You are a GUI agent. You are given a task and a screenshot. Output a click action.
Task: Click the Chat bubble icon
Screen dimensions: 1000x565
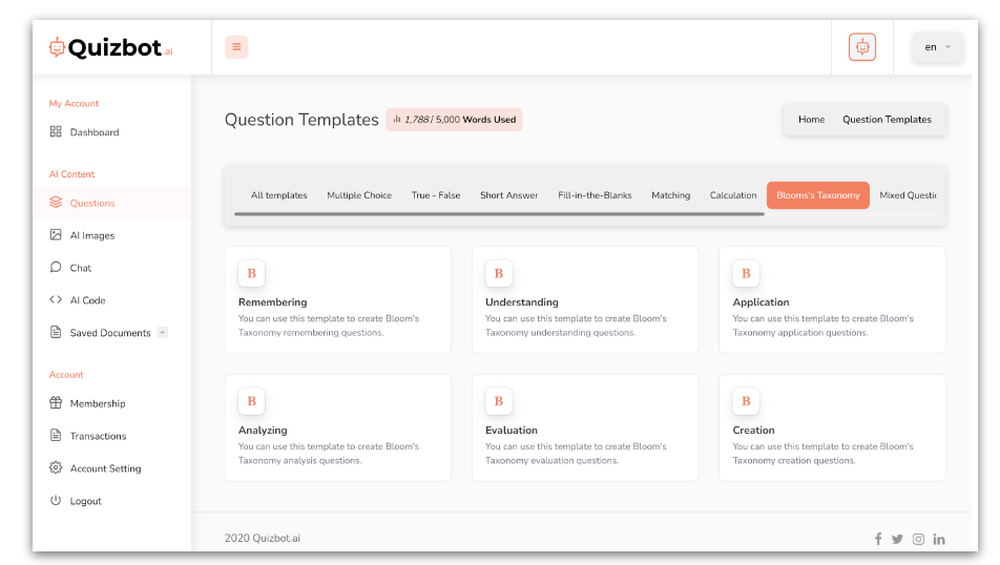[x=55, y=267]
